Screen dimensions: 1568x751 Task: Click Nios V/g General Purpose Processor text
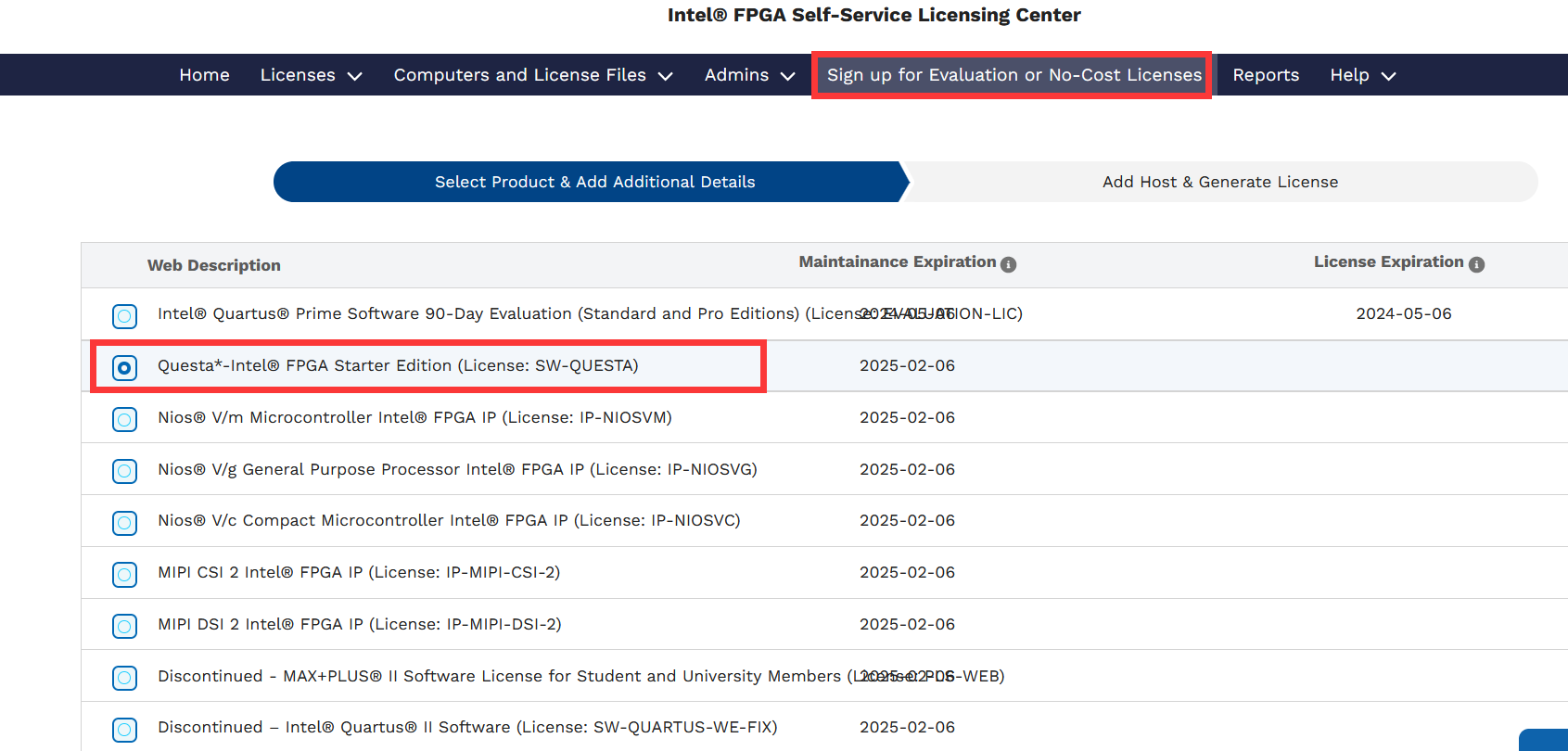point(457,469)
